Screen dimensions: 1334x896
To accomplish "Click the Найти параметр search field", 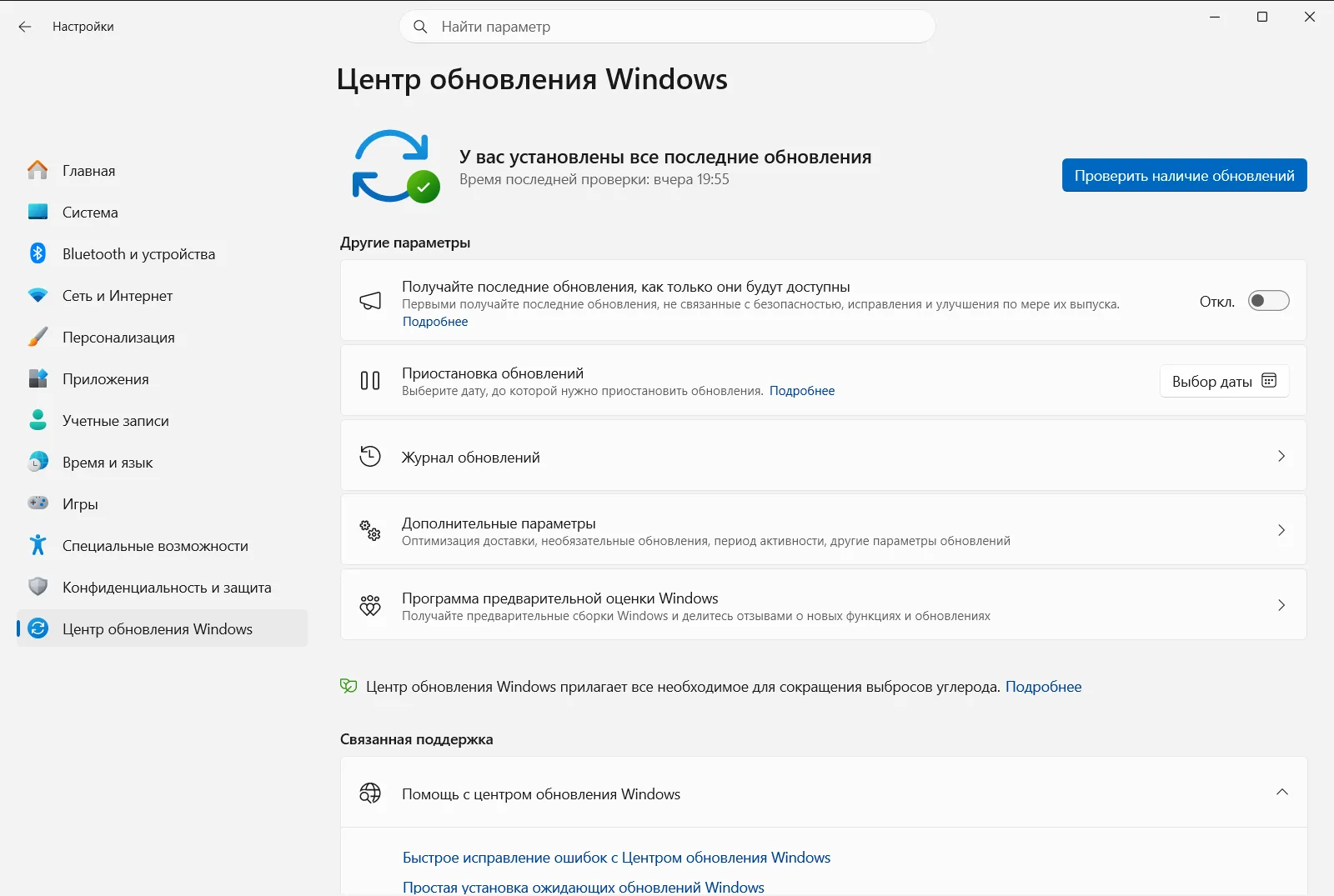I will click(x=667, y=27).
